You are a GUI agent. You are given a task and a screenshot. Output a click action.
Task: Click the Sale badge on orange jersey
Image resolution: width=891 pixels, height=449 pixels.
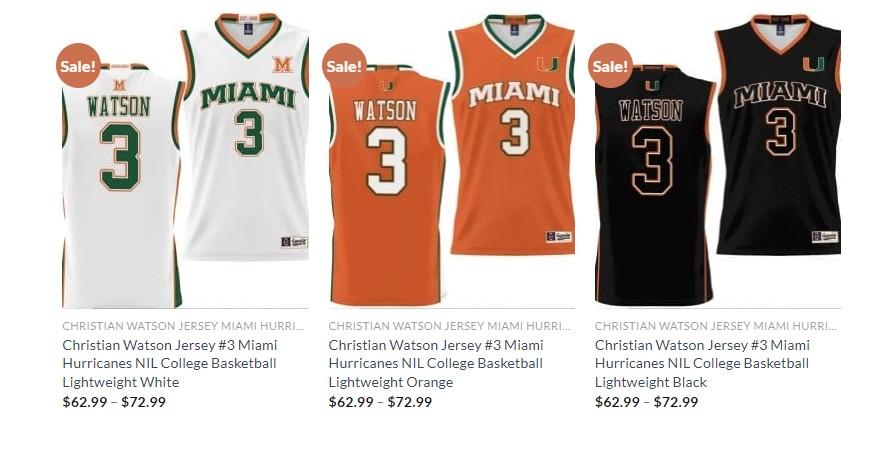coord(344,66)
